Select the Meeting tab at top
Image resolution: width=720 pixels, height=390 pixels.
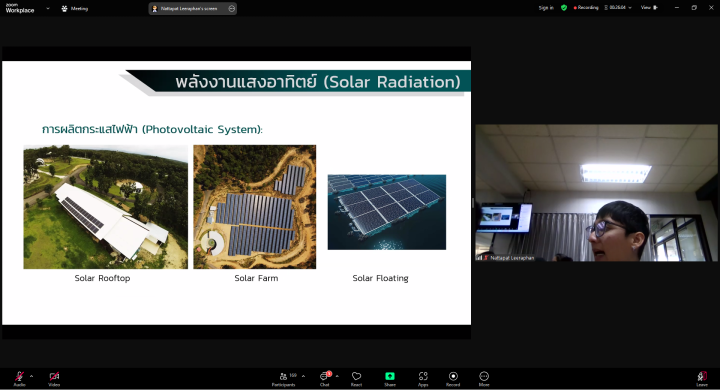pos(74,8)
